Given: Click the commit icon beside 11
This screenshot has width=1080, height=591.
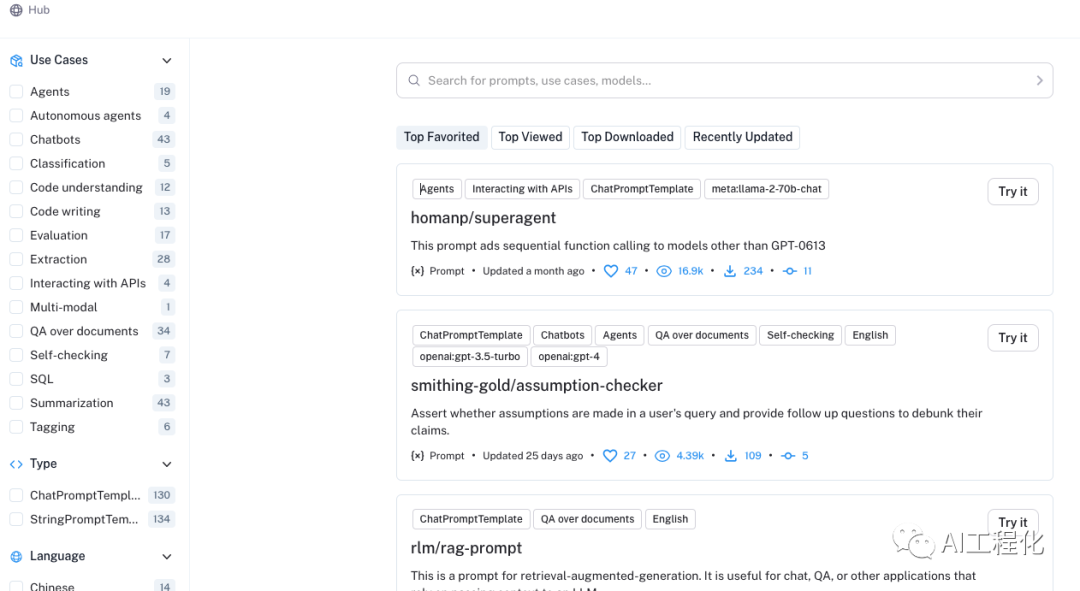Looking at the screenshot, I should tap(789, 271).
